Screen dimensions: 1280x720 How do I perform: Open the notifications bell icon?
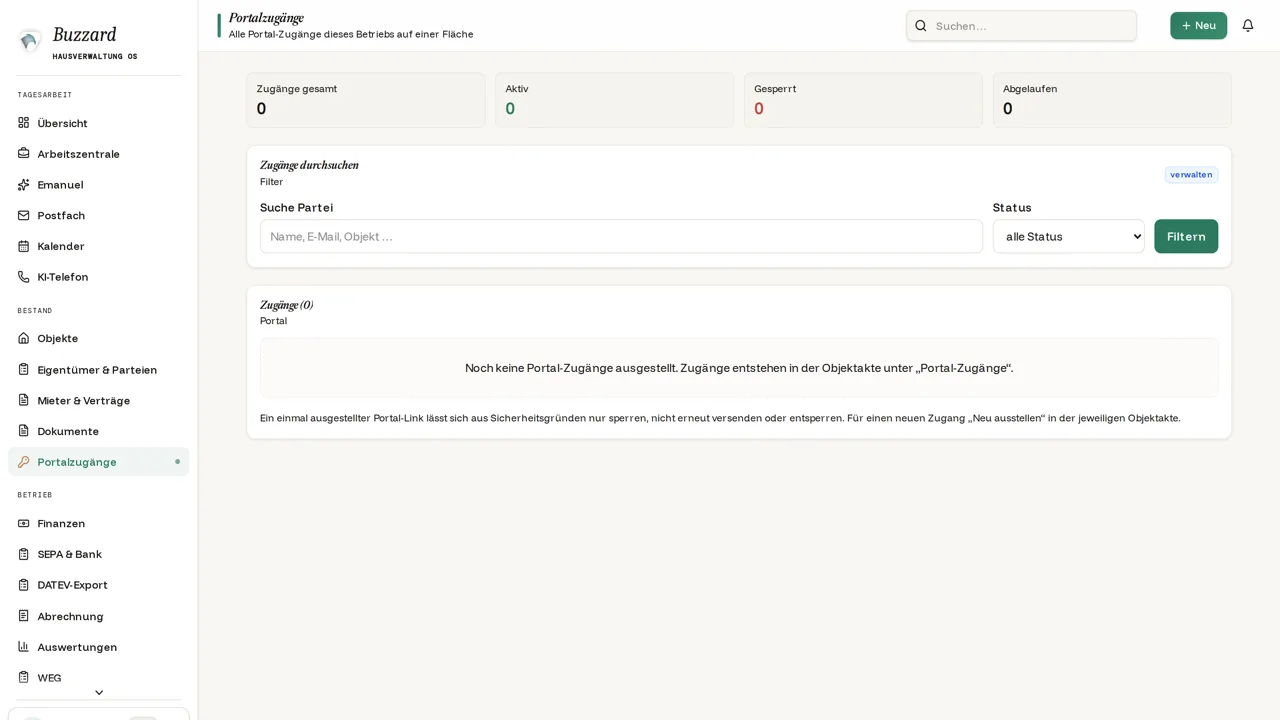(1247, 26)
